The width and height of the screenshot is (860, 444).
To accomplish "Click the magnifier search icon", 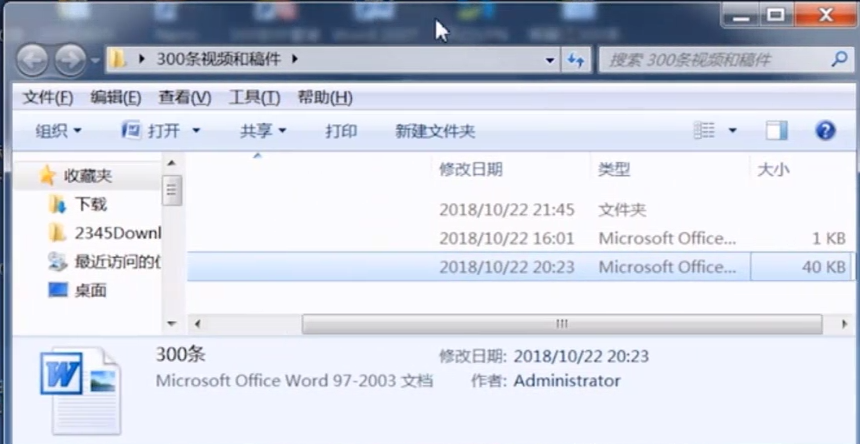I will pyautogui.click(x=839, y=59).
